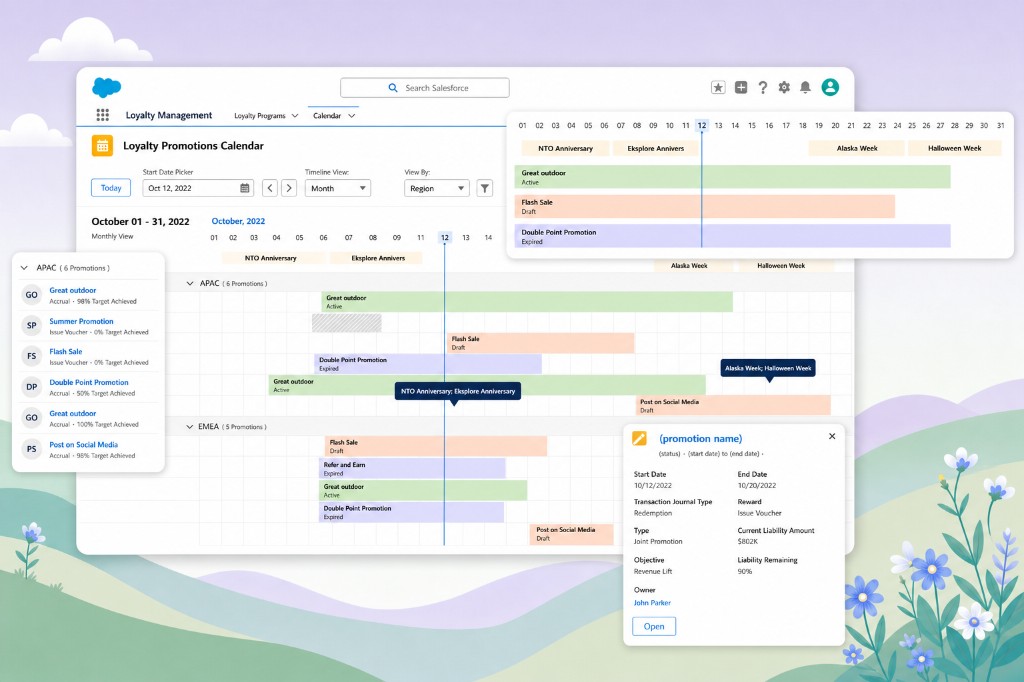Open the Favorites star icon
The image size is (1024, 682).
(x=718, y=88)
